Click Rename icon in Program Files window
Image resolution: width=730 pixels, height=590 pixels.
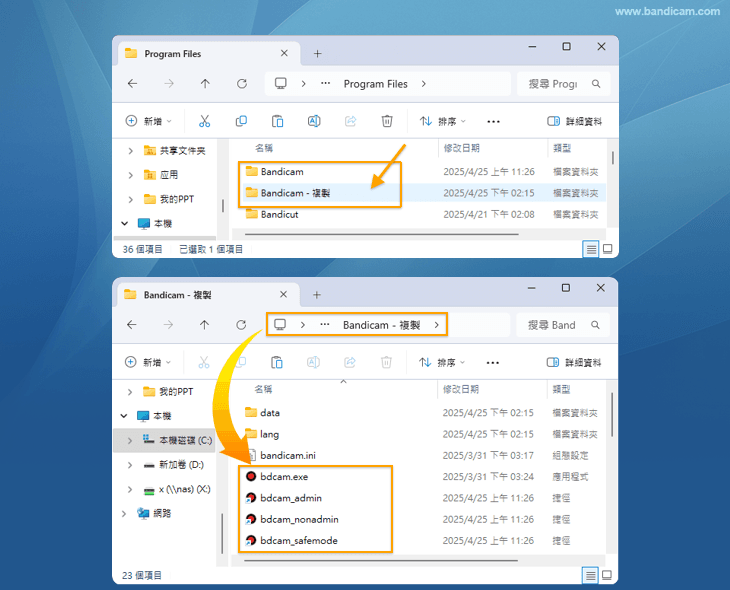point(314,121)
